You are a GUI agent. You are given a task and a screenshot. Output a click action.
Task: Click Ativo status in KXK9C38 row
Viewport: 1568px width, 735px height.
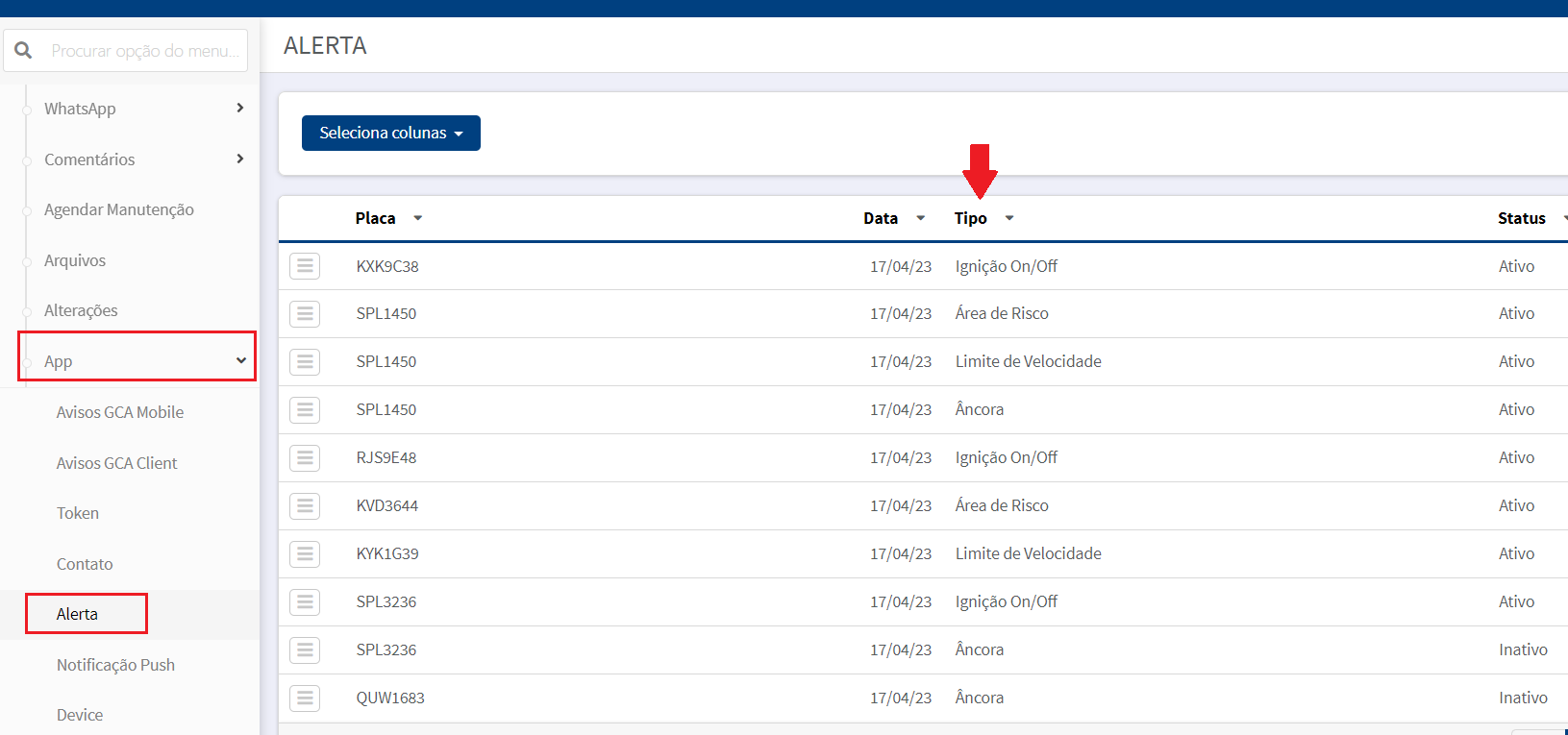pyautogui.click(x=1517, y=266)
